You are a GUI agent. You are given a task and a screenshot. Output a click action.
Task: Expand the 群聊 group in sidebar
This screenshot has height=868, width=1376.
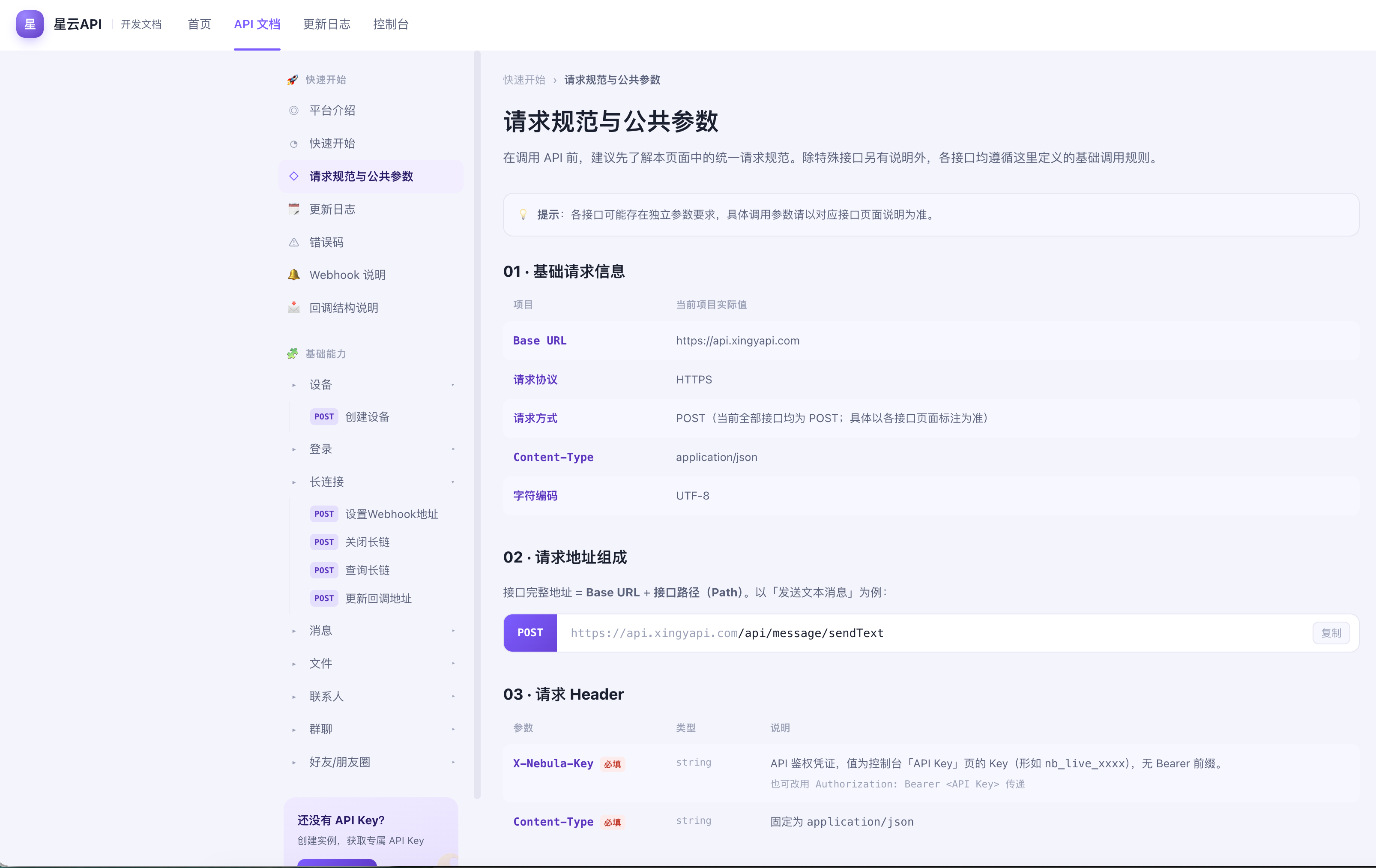(x=370, y=729)
